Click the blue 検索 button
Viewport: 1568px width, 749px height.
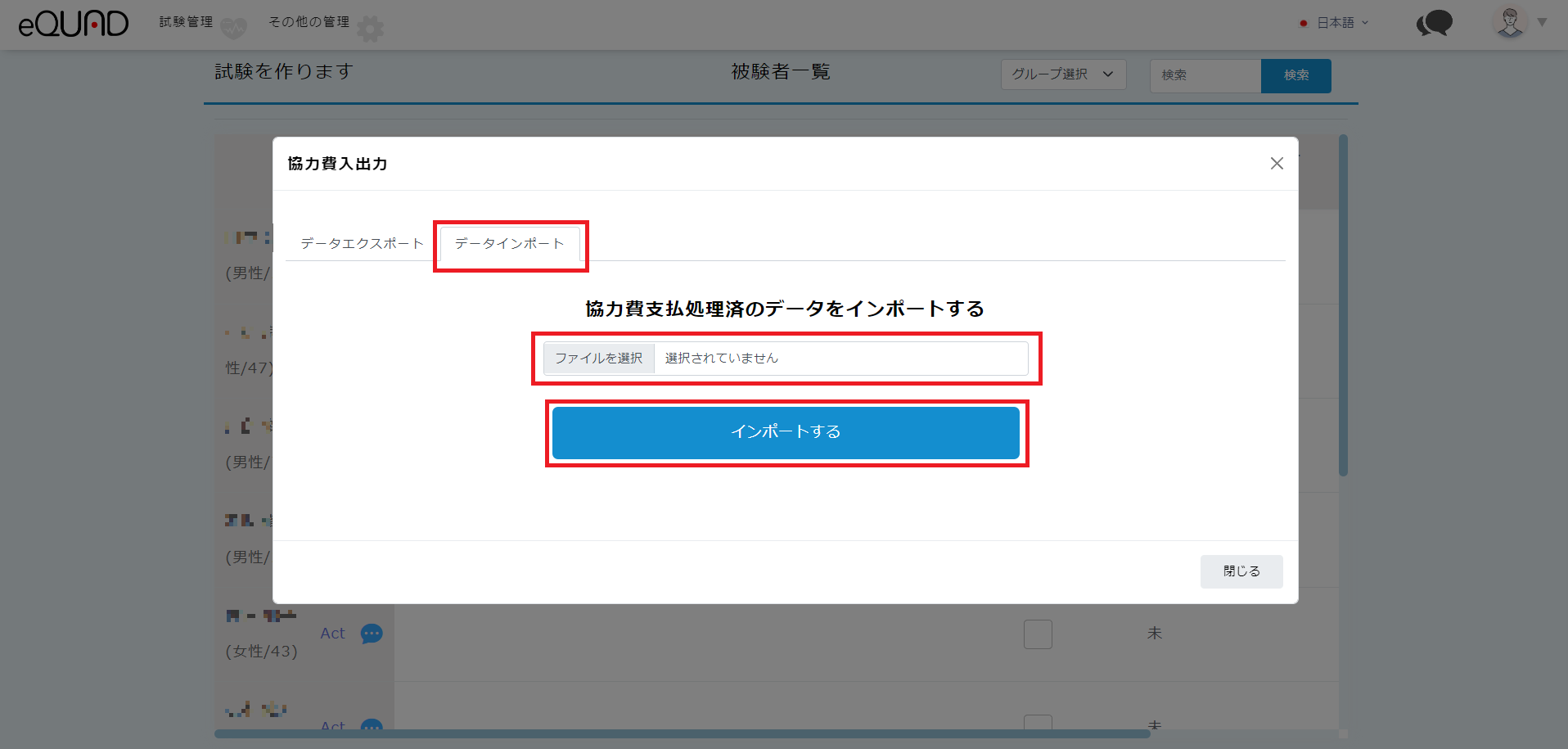coord(1295,75)
